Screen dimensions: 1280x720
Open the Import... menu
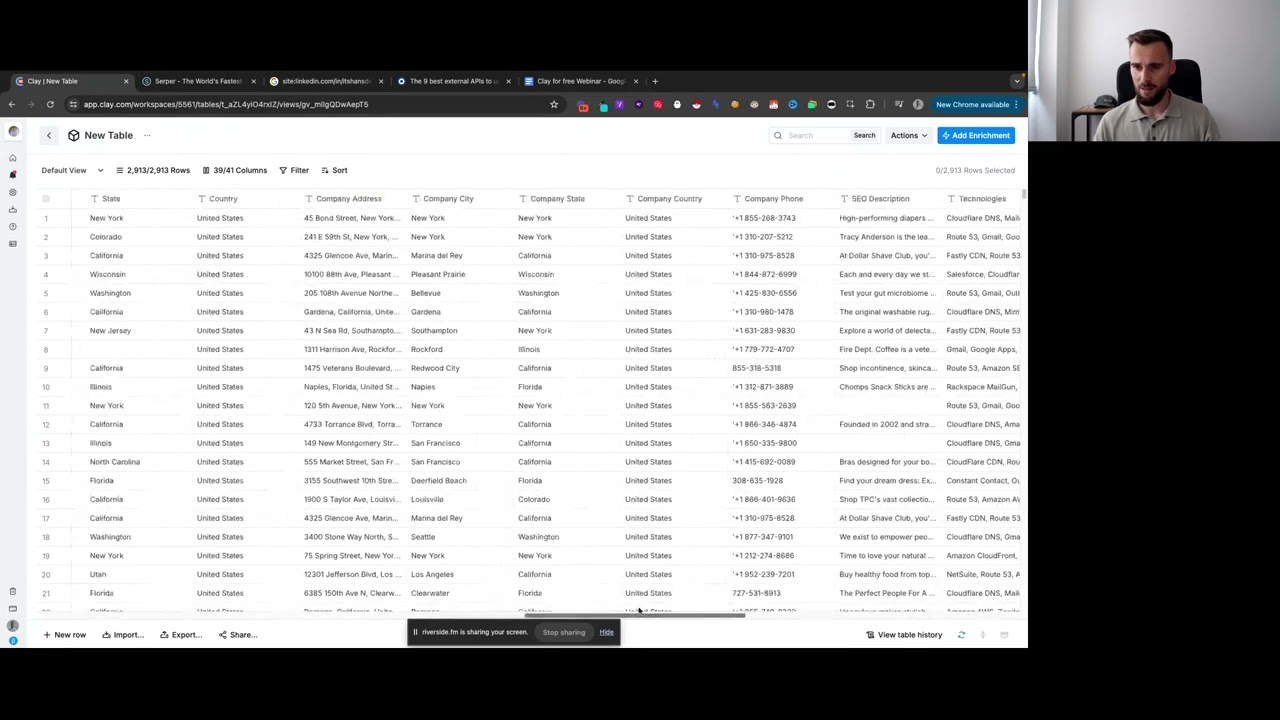tap(124, 635)
